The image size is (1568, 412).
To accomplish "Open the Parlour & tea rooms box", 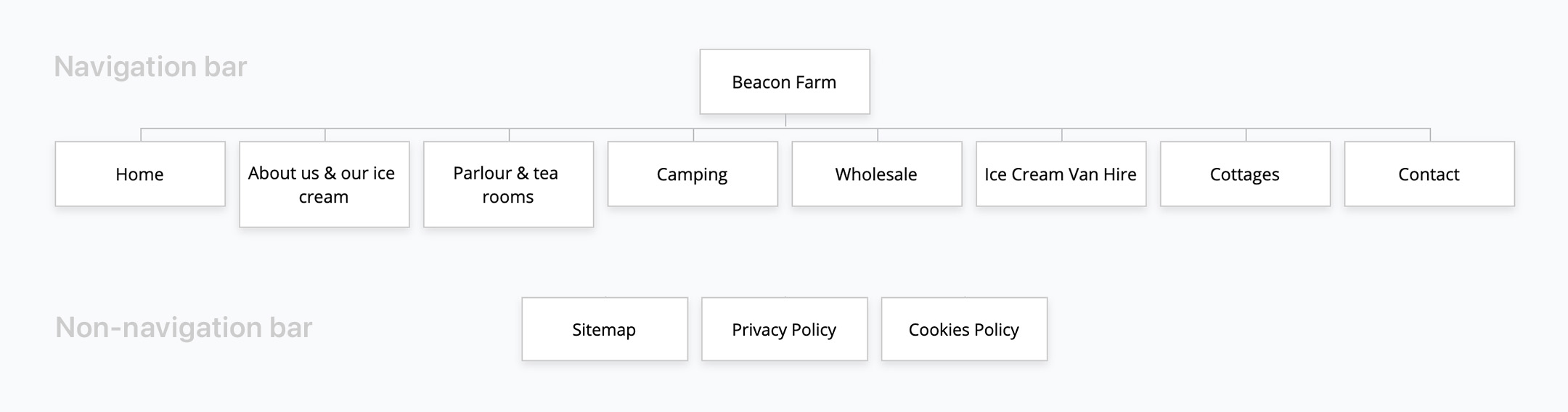I will pyautogui.click(x=508, y=185).
